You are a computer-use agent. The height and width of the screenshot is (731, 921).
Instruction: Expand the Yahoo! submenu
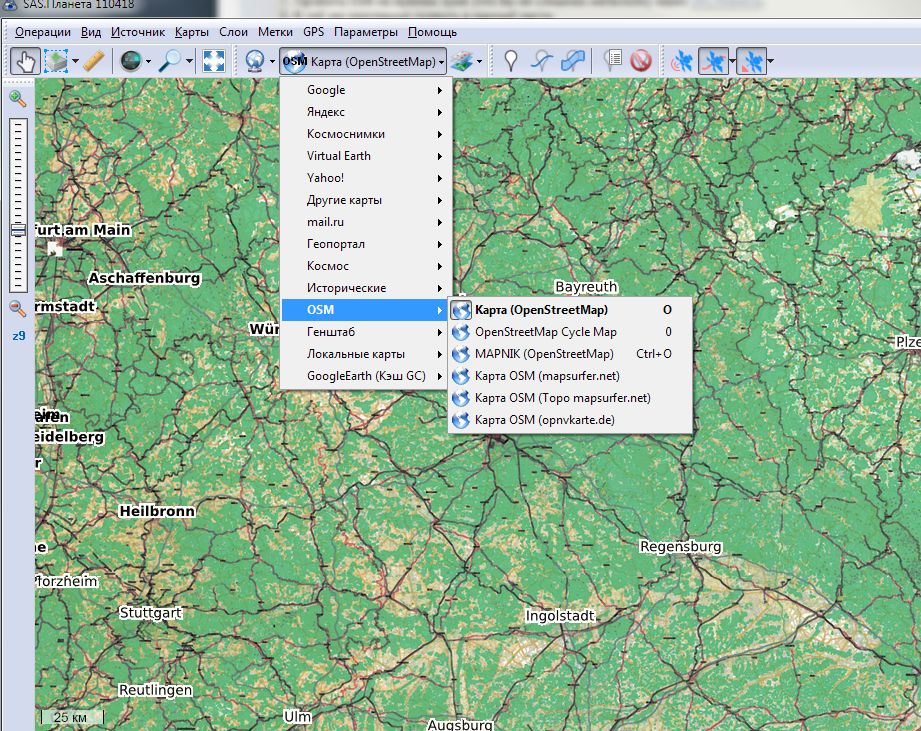(x=366, y=178)
